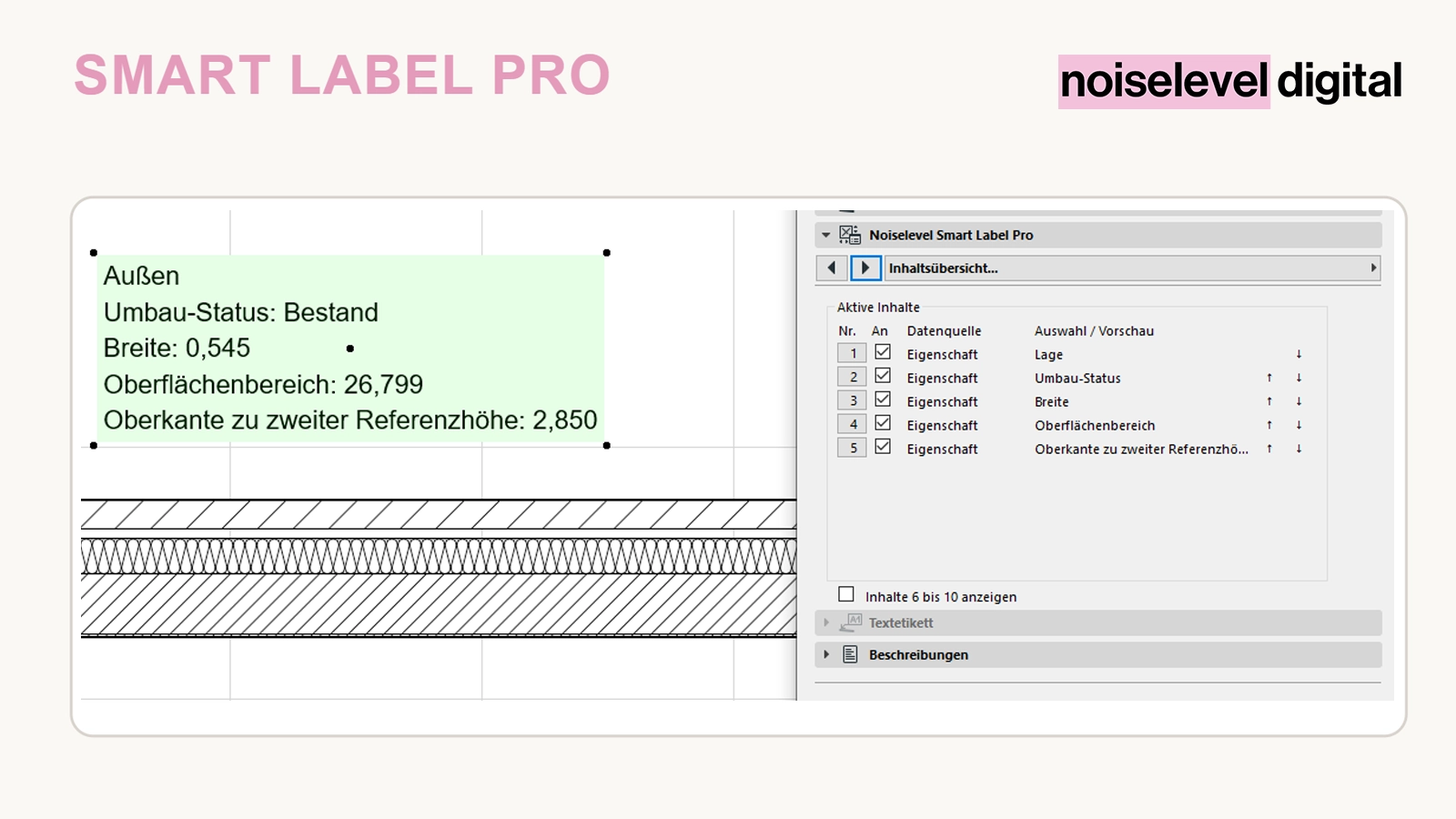Expand the Textetikett panel
The image size is (1456, 819).
(826, 622)
